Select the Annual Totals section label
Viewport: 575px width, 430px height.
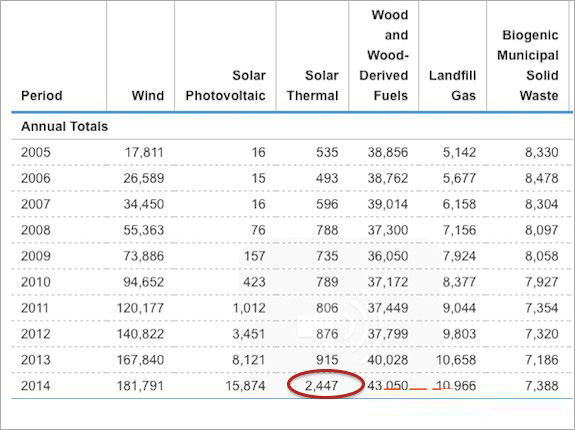click(x=65, y=126)
